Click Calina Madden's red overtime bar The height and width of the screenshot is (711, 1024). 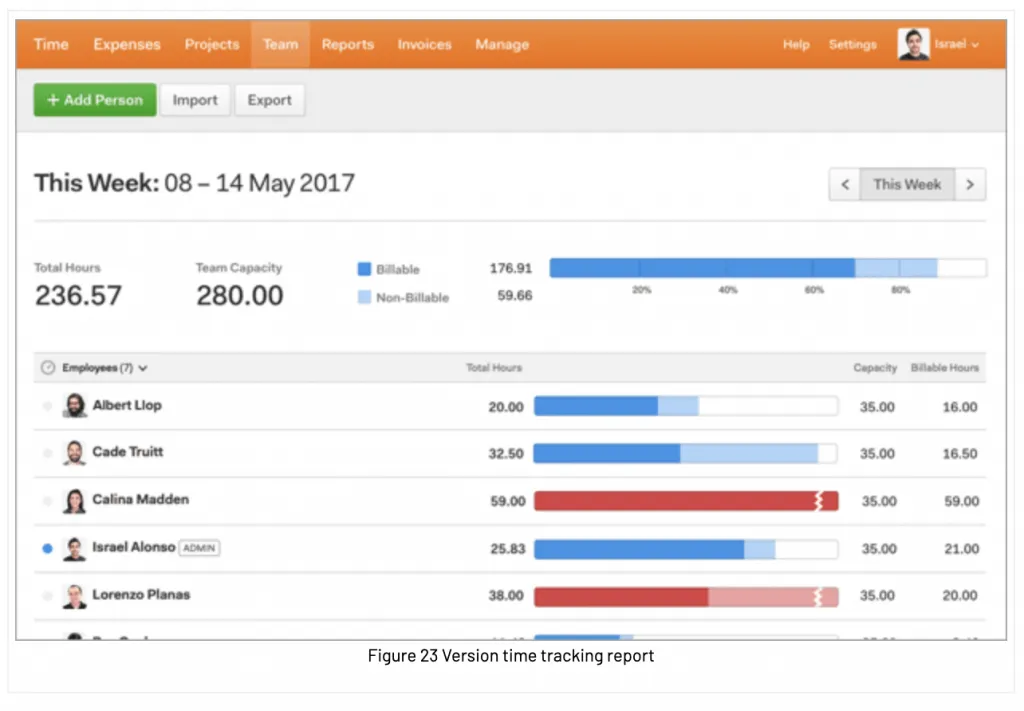pos(686,501)
